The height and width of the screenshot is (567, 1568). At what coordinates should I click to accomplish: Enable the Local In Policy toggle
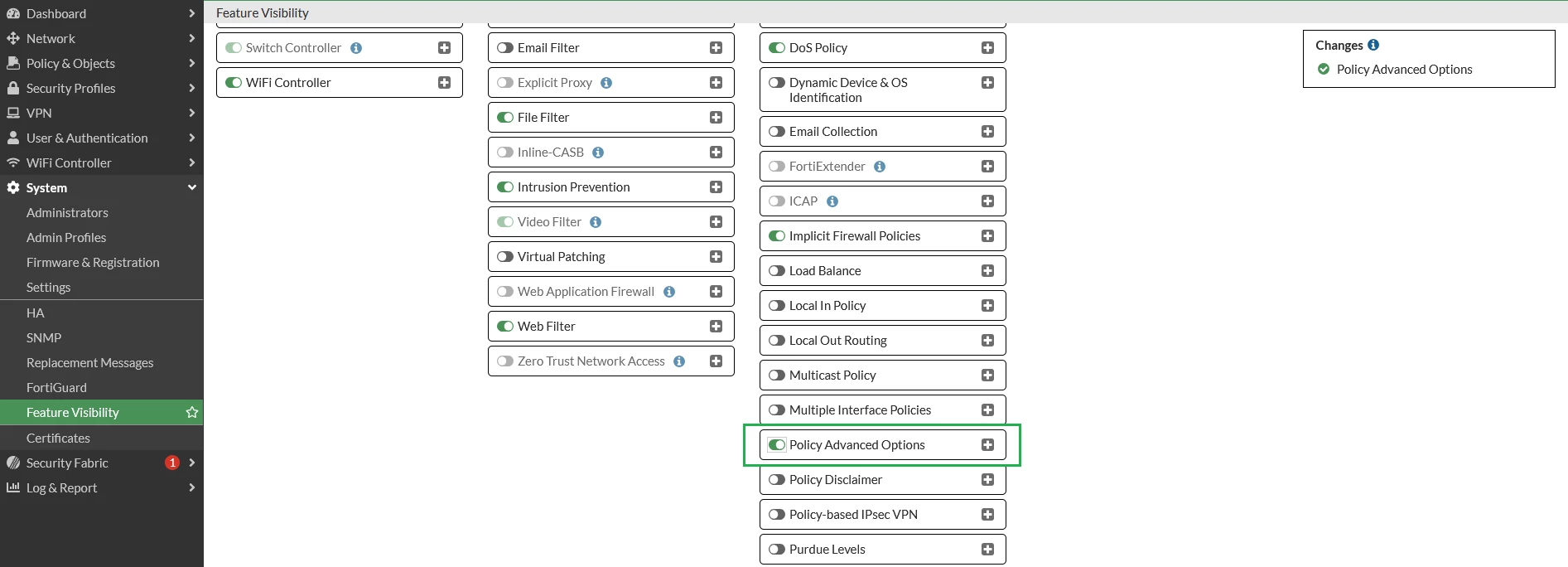pyautogui.click(x=777, y=306)
